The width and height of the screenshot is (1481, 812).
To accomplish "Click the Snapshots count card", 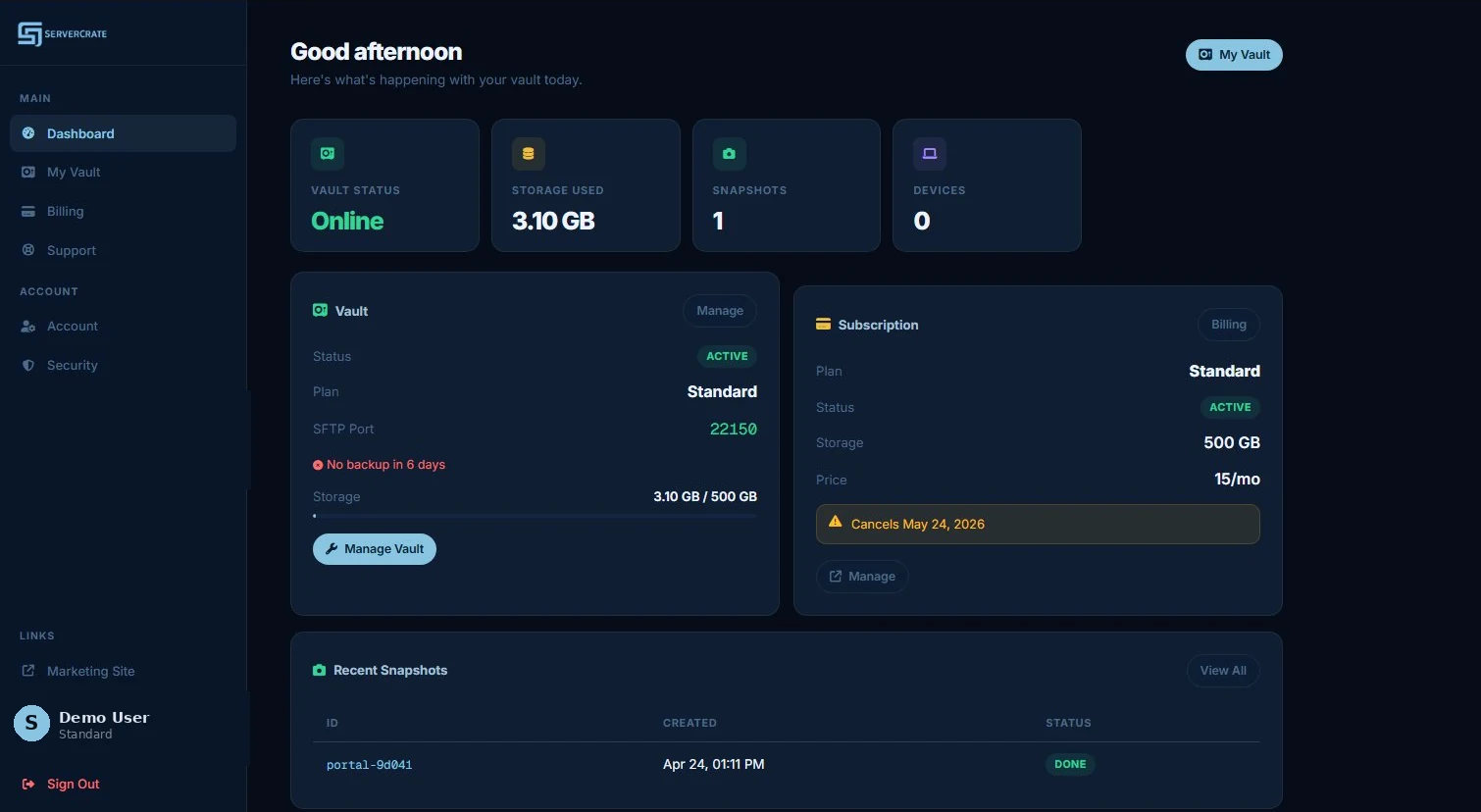I will pyautogui.click(x=787, y=185).
